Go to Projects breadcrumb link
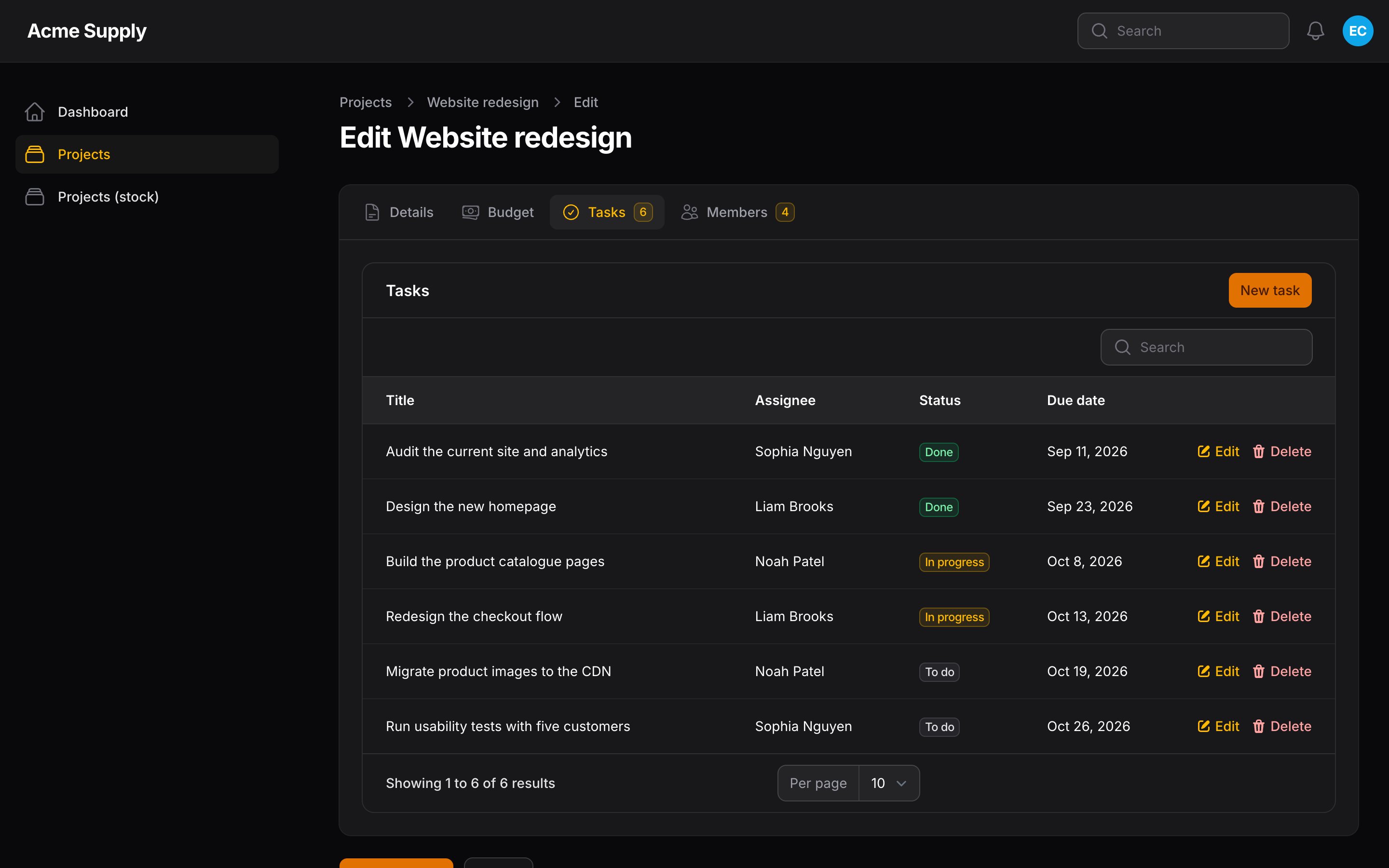This screenshot has height=868, width=1389. click(x=366, y=102)
